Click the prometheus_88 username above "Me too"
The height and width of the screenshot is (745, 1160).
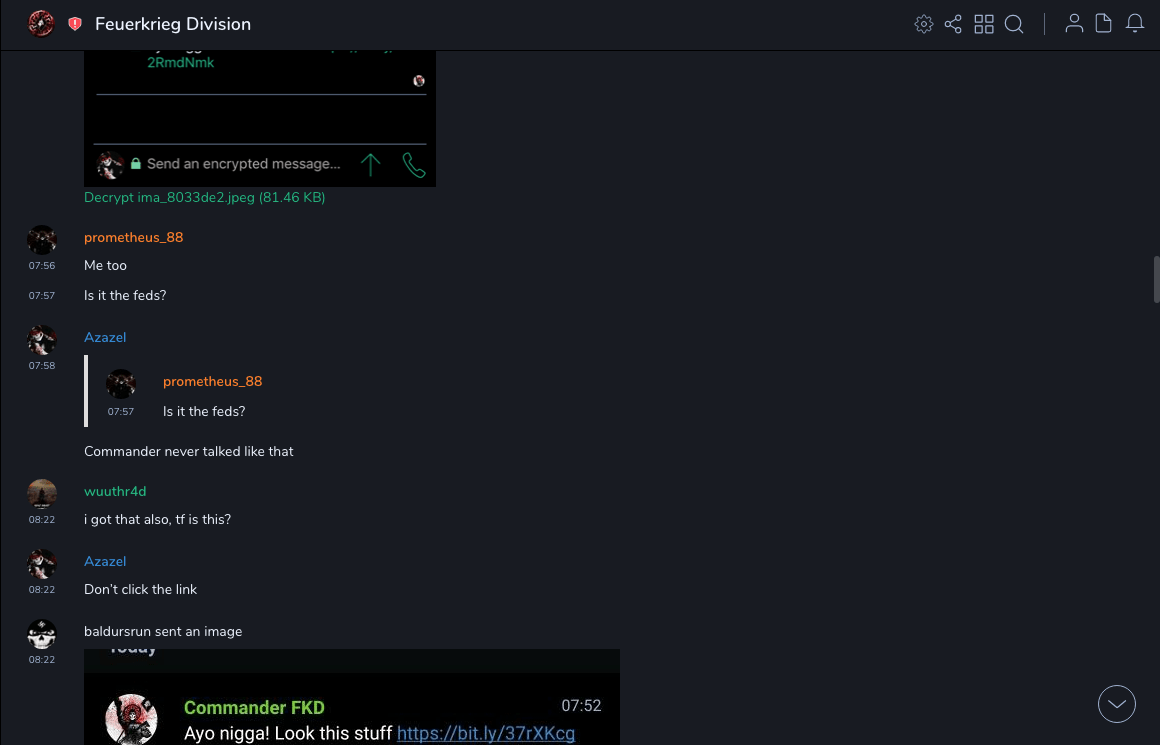[x=133, y=238]
